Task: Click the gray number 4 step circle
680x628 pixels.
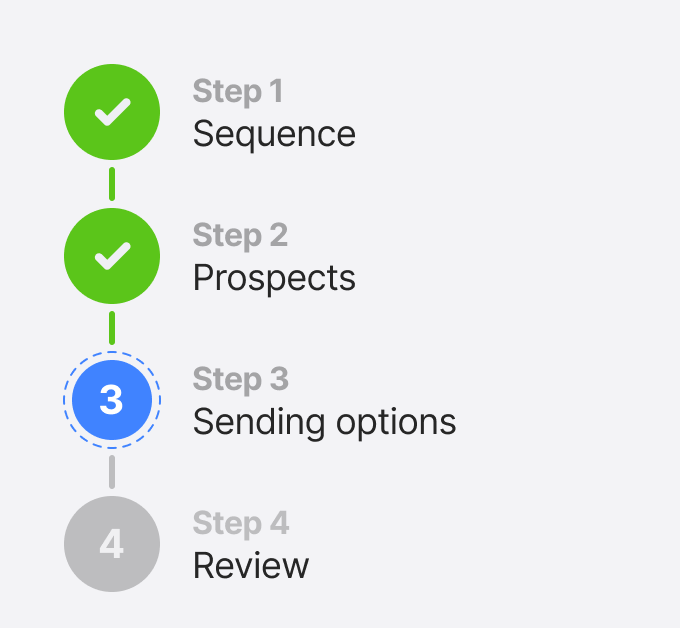Action: pyautogui.click(x=112, y=544)
